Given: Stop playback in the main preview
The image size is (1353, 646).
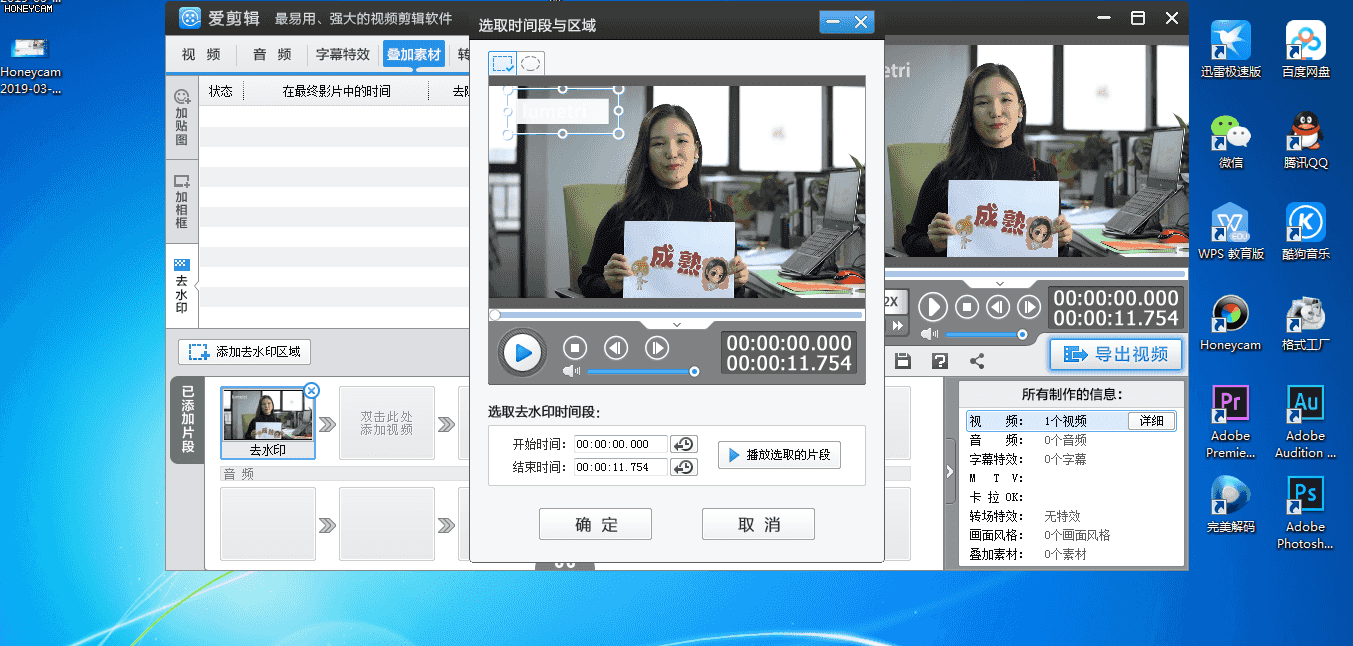Looking at the screenshot, I should coord(966,306).
